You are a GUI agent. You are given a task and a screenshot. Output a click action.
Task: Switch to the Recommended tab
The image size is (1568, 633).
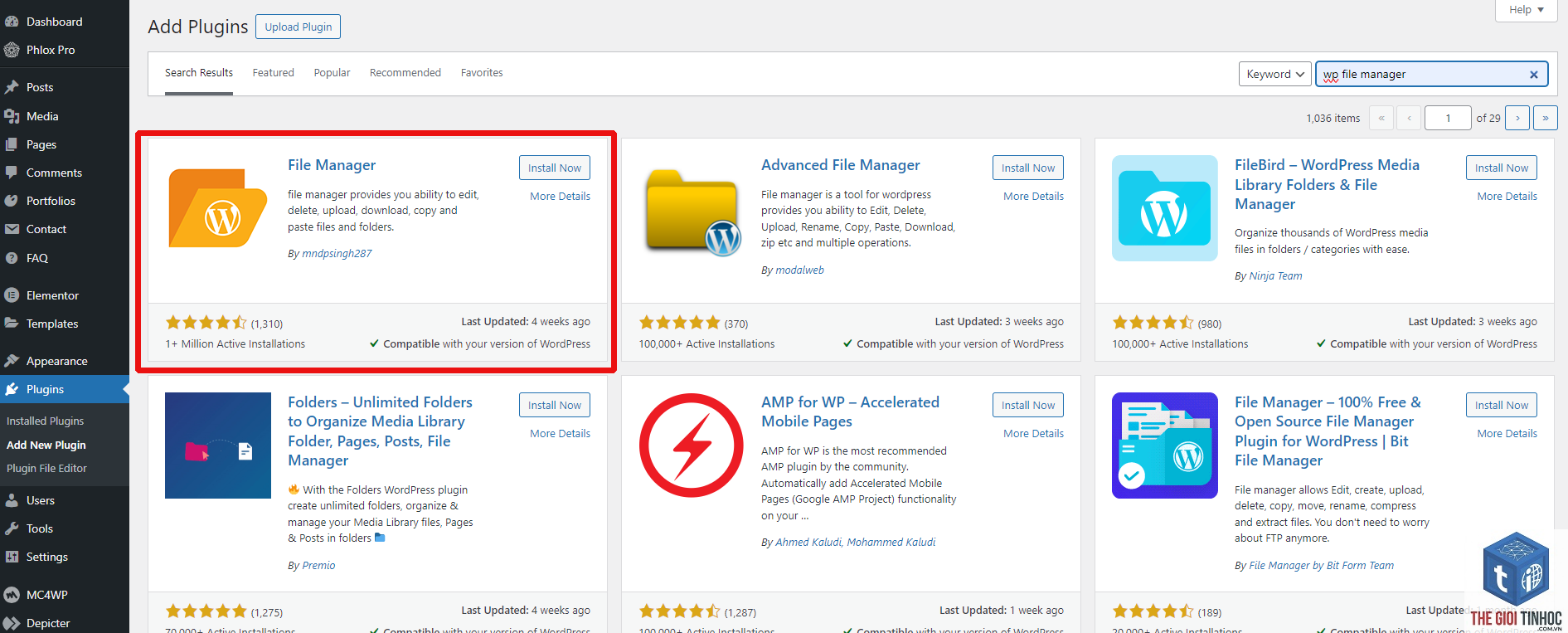[x=405, y=73]
